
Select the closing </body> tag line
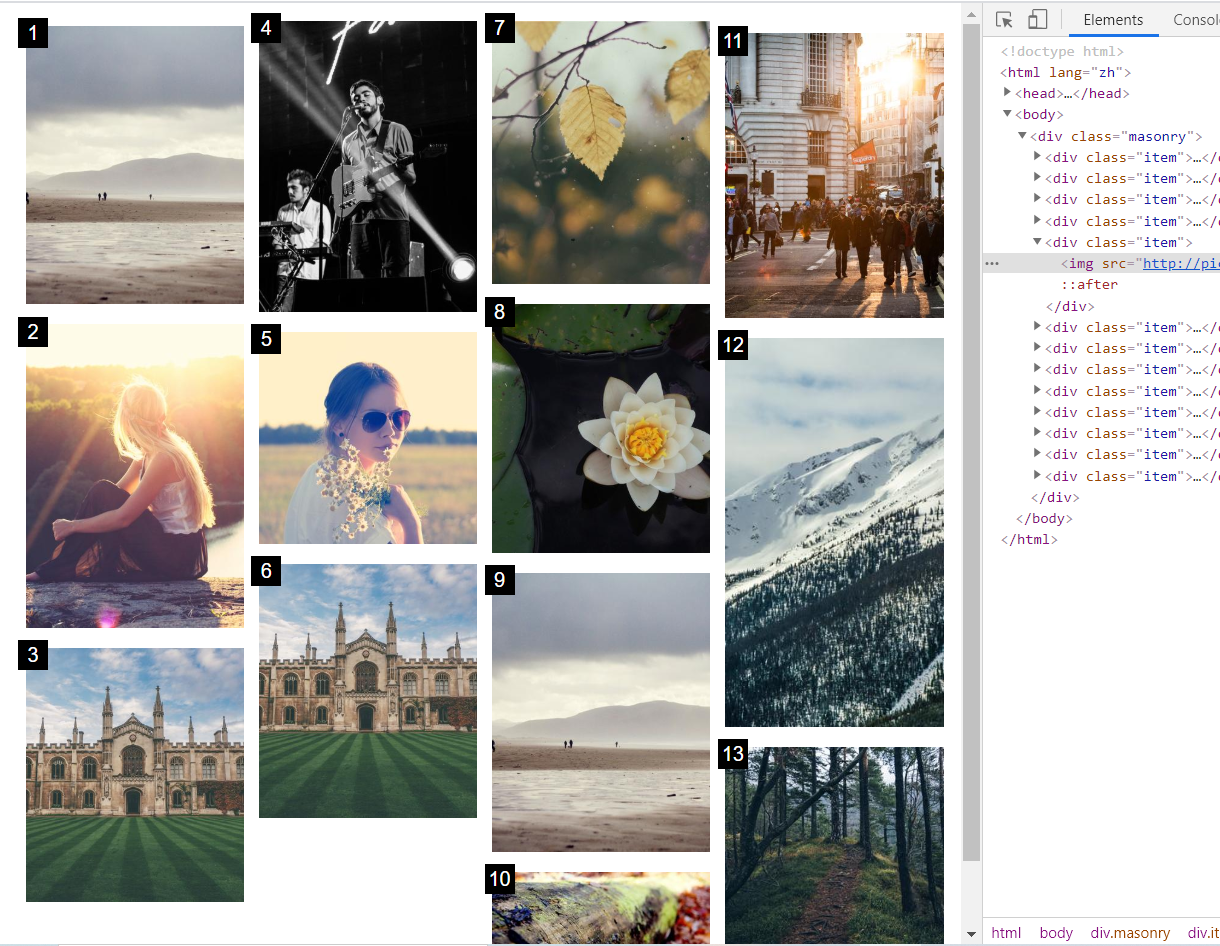pos(1044,518)
